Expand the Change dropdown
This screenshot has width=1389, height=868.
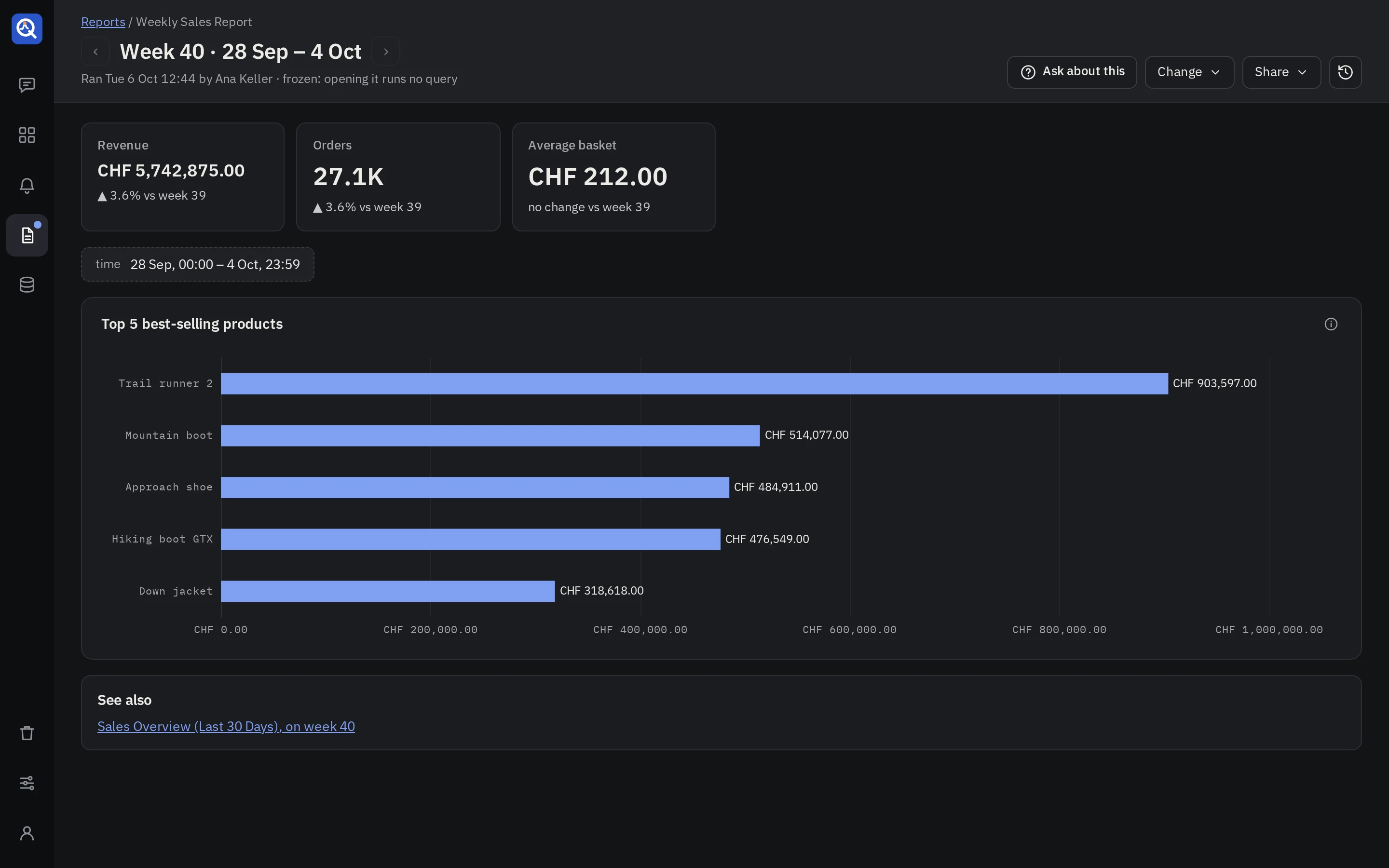point(1189,72)
